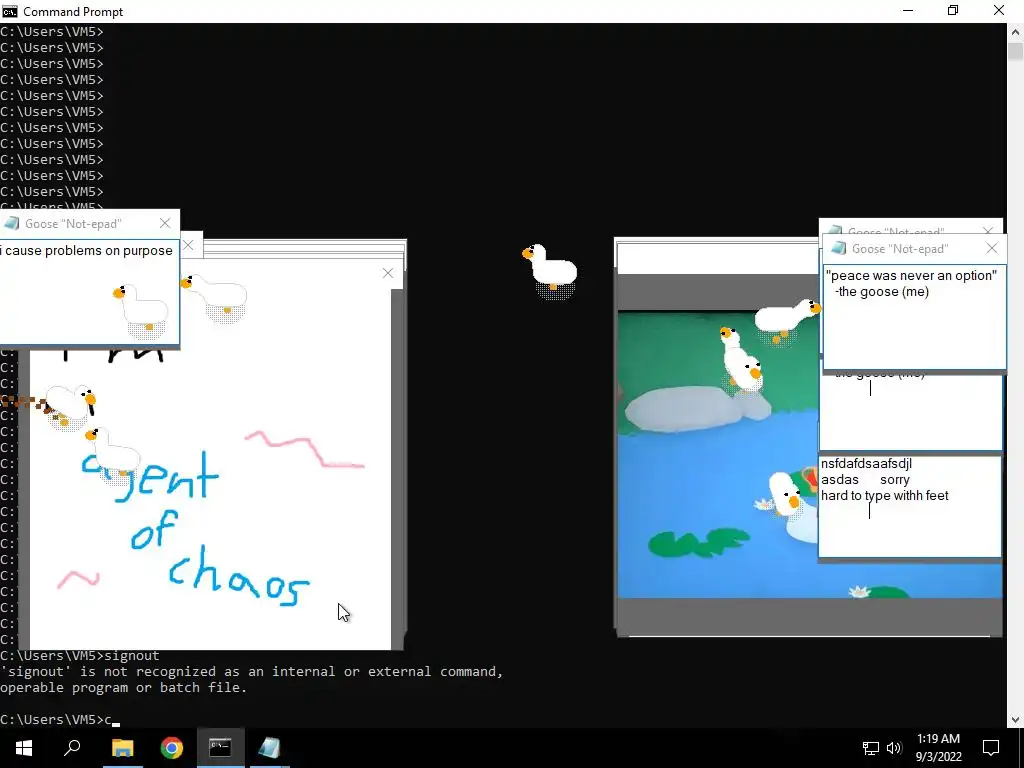
Task: Click the 'i cause problems on purpose' text
Action: pos(87,251)
